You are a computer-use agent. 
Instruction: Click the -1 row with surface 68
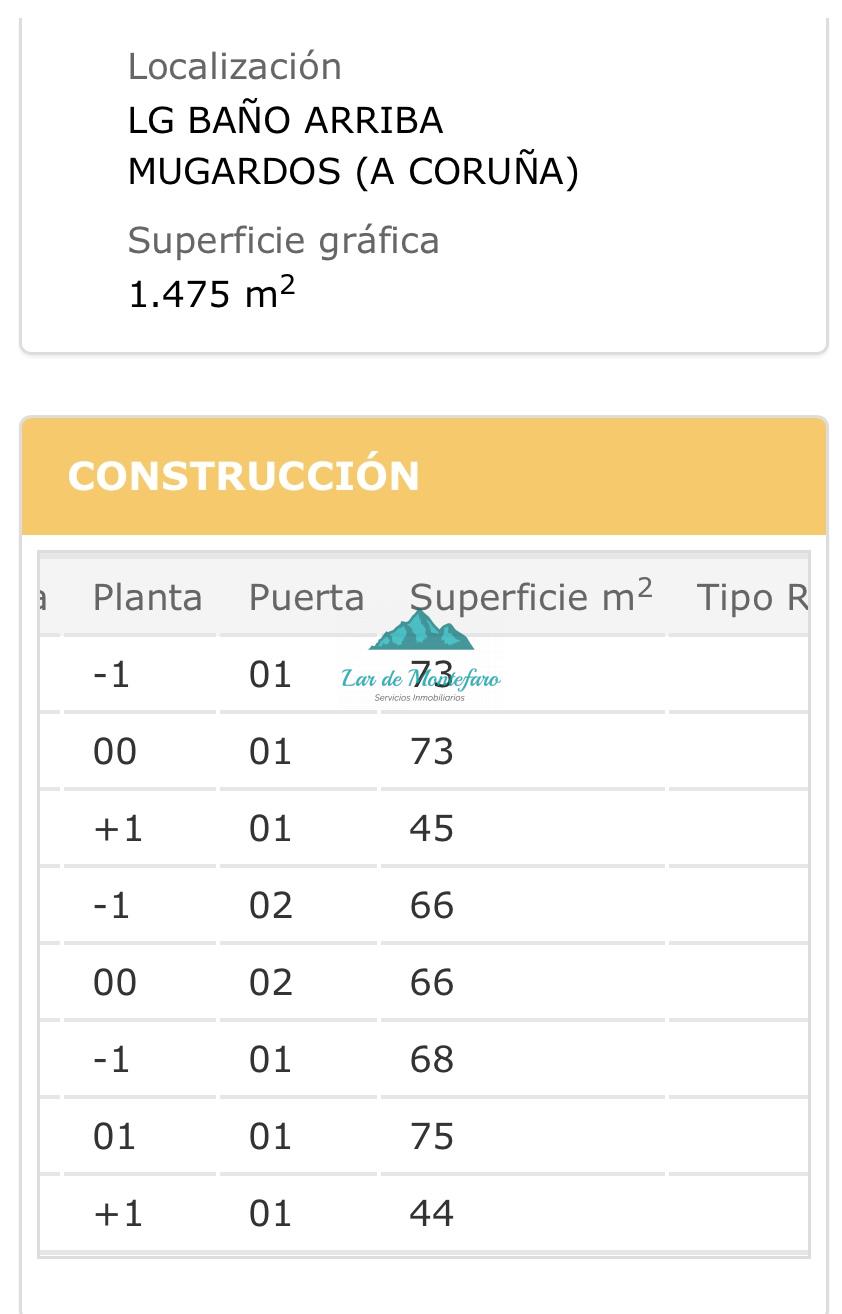click(424, 1059)
